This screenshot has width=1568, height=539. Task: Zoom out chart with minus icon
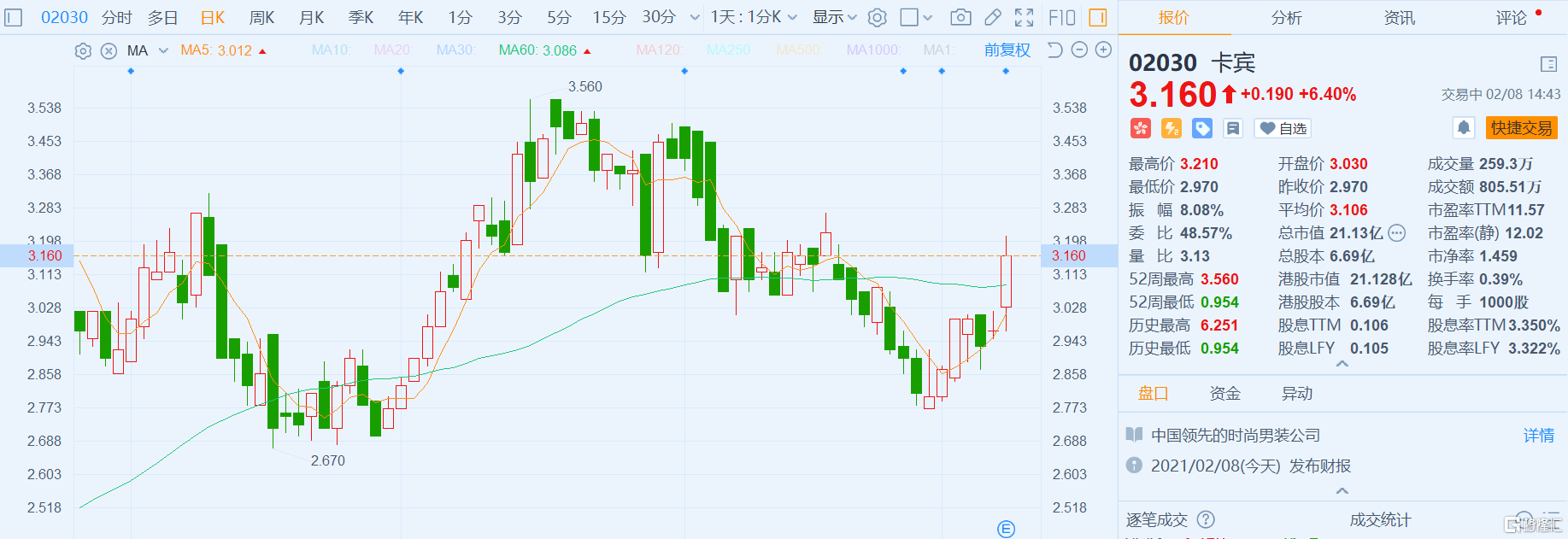[1079, 50]
